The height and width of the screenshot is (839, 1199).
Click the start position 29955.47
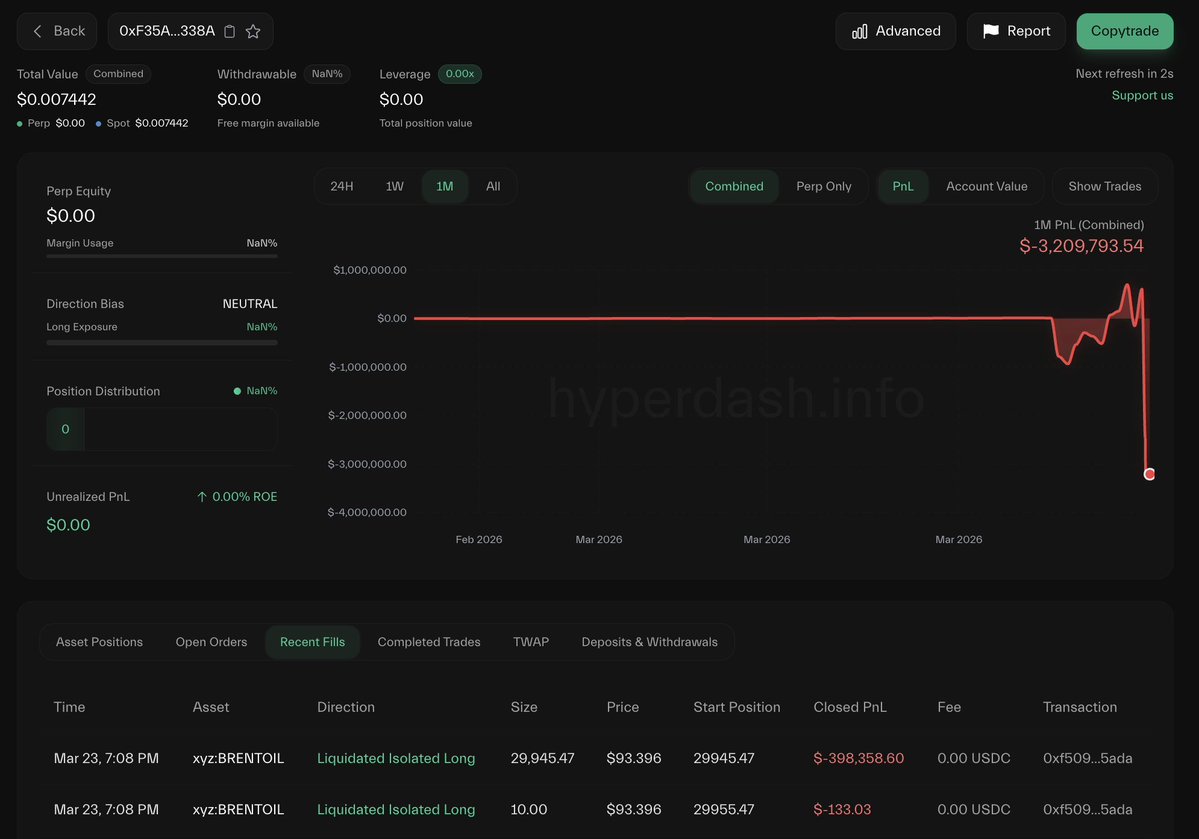click(x=723, y=810)
